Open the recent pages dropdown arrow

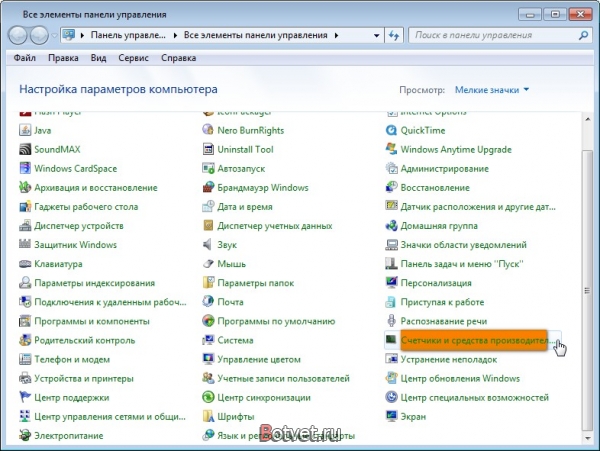[54, 36]
